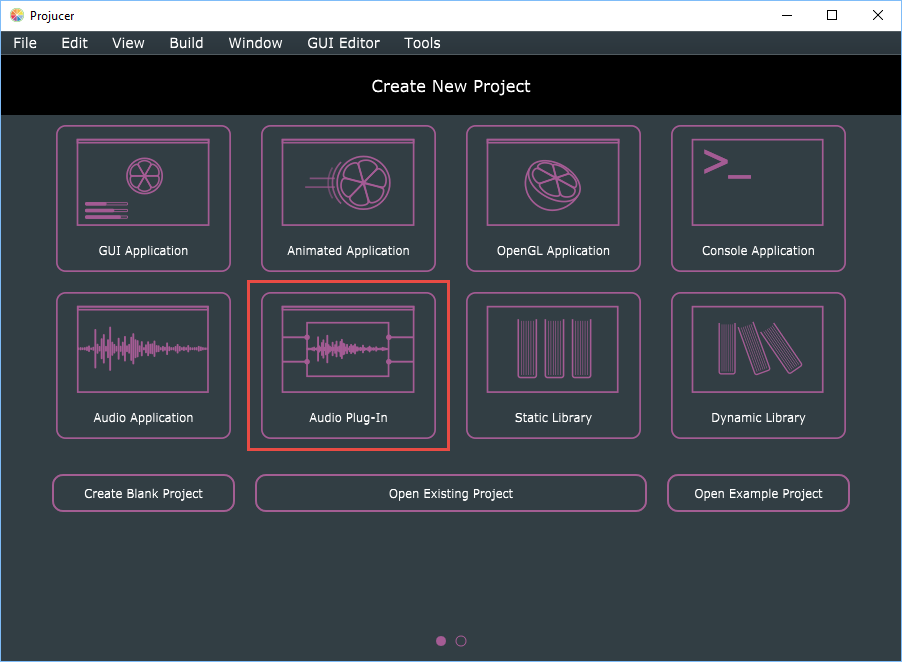Expand the View menu

pyautogui.click(x=128, y=43)
